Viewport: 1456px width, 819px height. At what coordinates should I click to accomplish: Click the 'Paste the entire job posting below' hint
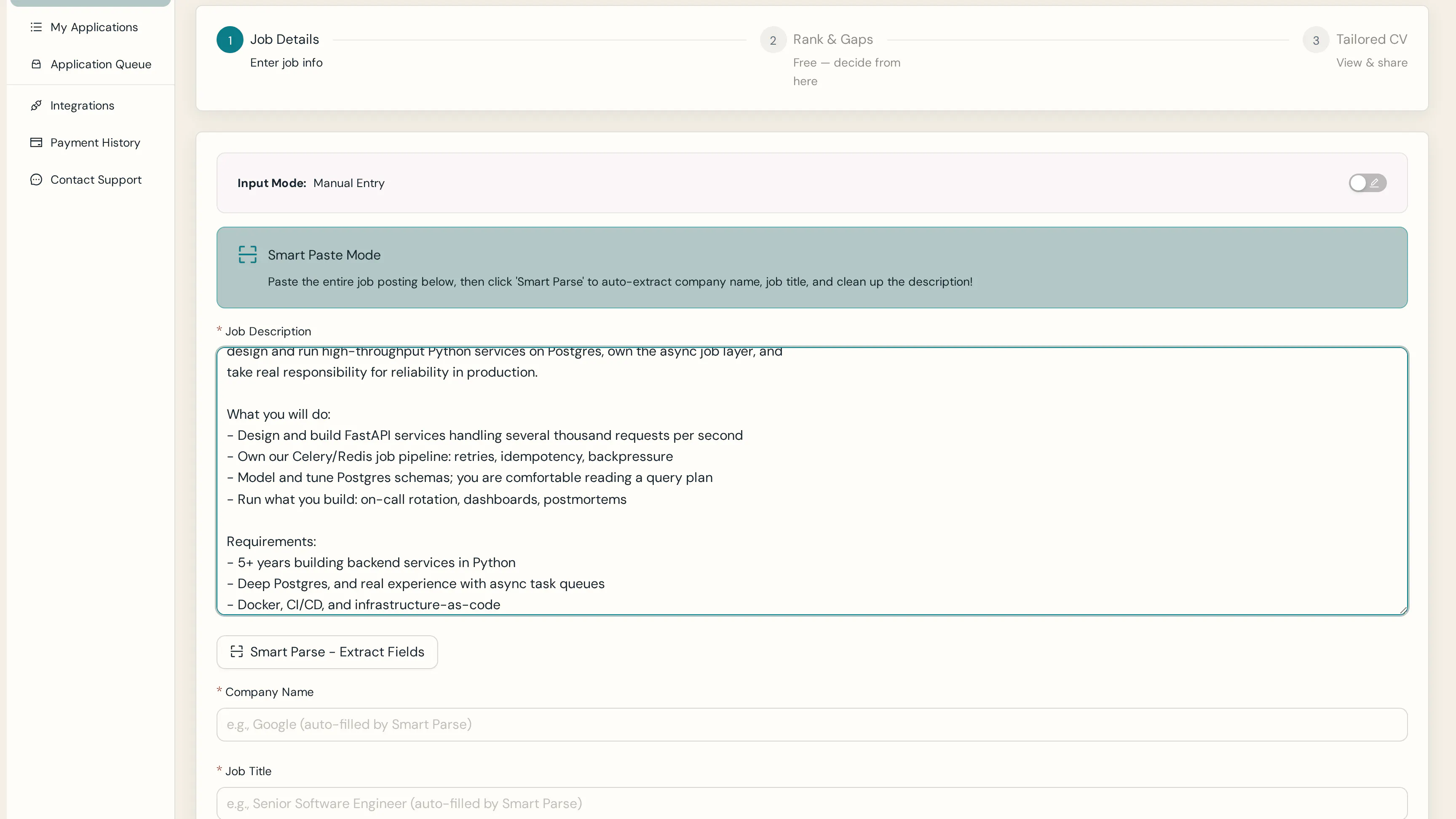coord(620,281)
